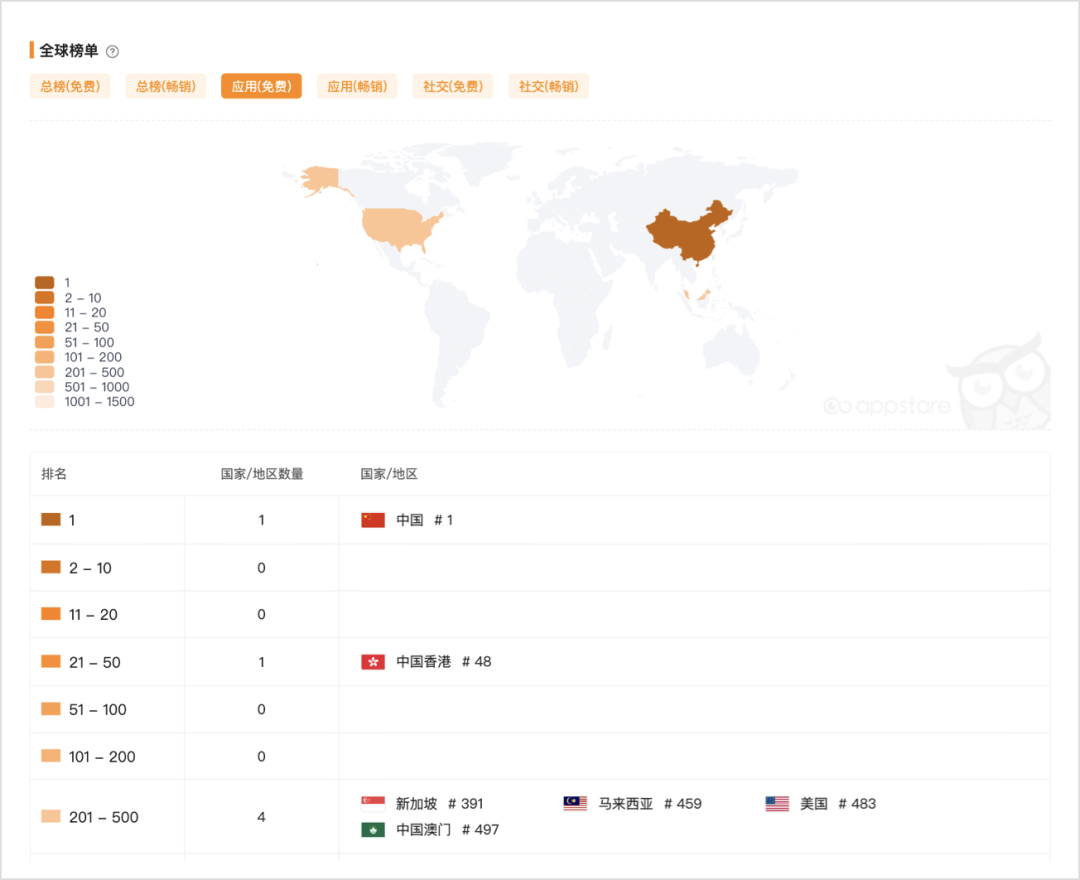
Task: Click the table row swatch for rank 1
Action: click(51, 519)
